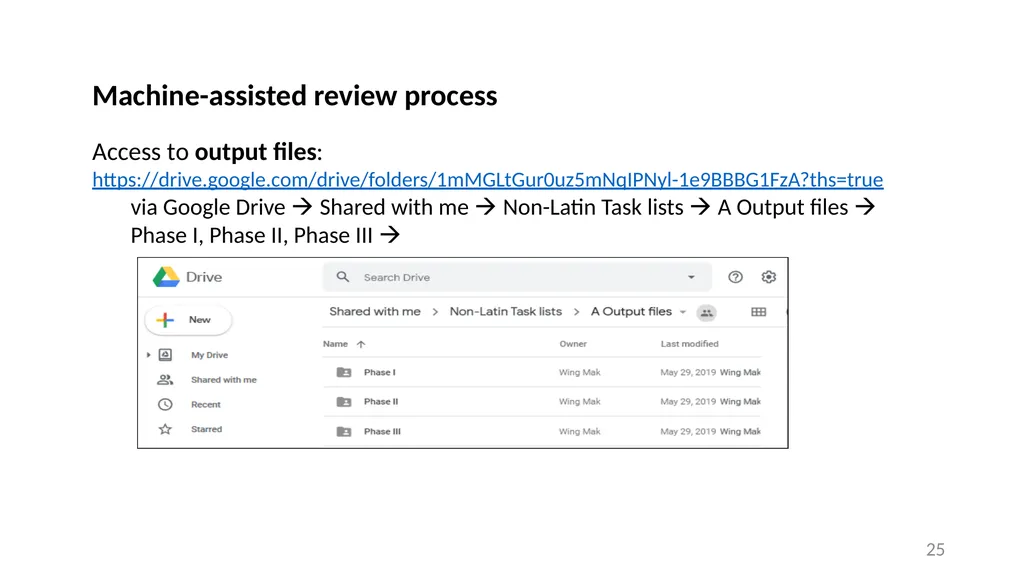Viewport: 1024px width, 575px height.
Task: Open Recent in sidebar
Action: [x=206, y=404]
